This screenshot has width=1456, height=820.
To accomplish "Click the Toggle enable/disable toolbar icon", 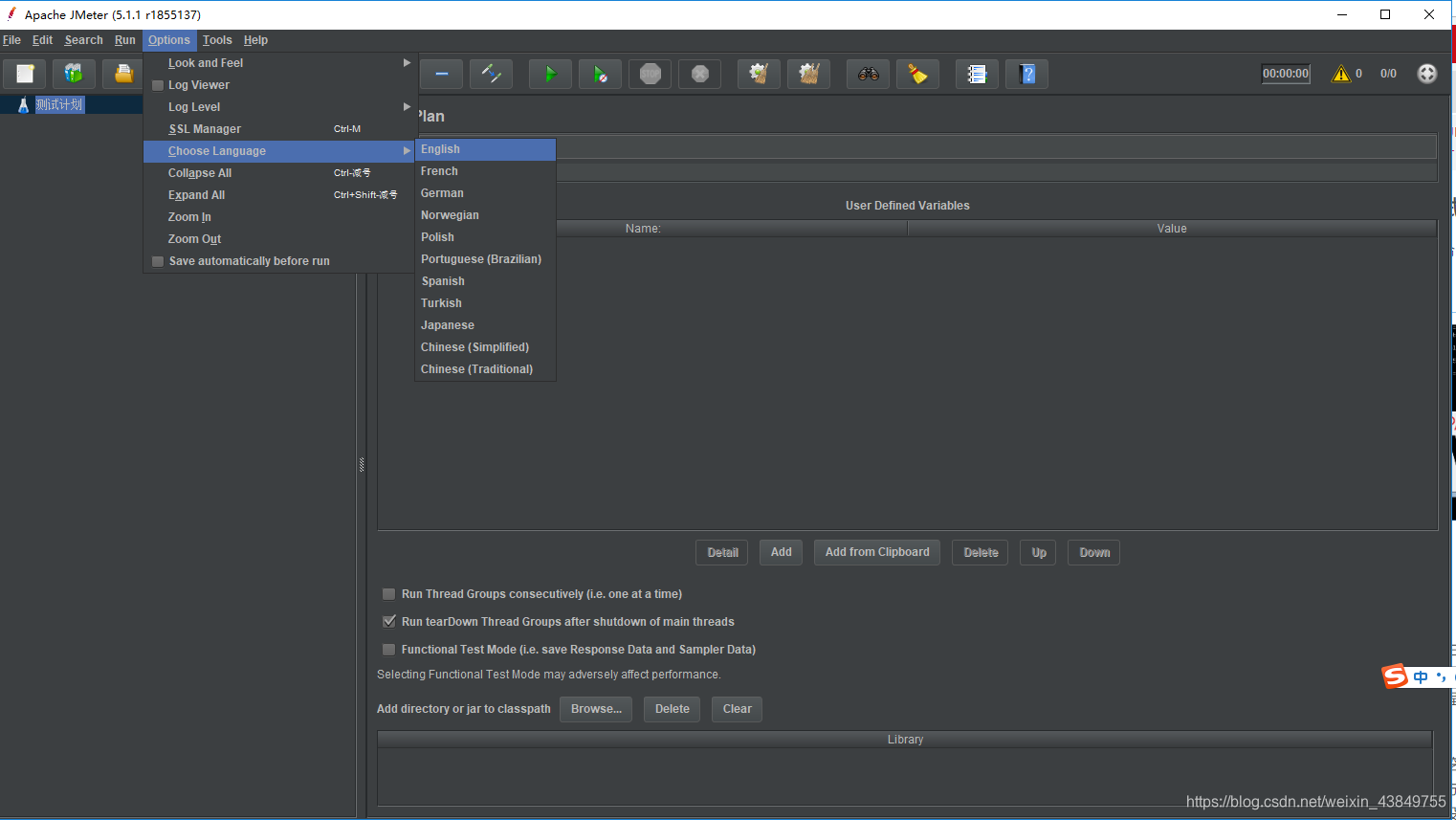I will [x=492, y=74].
